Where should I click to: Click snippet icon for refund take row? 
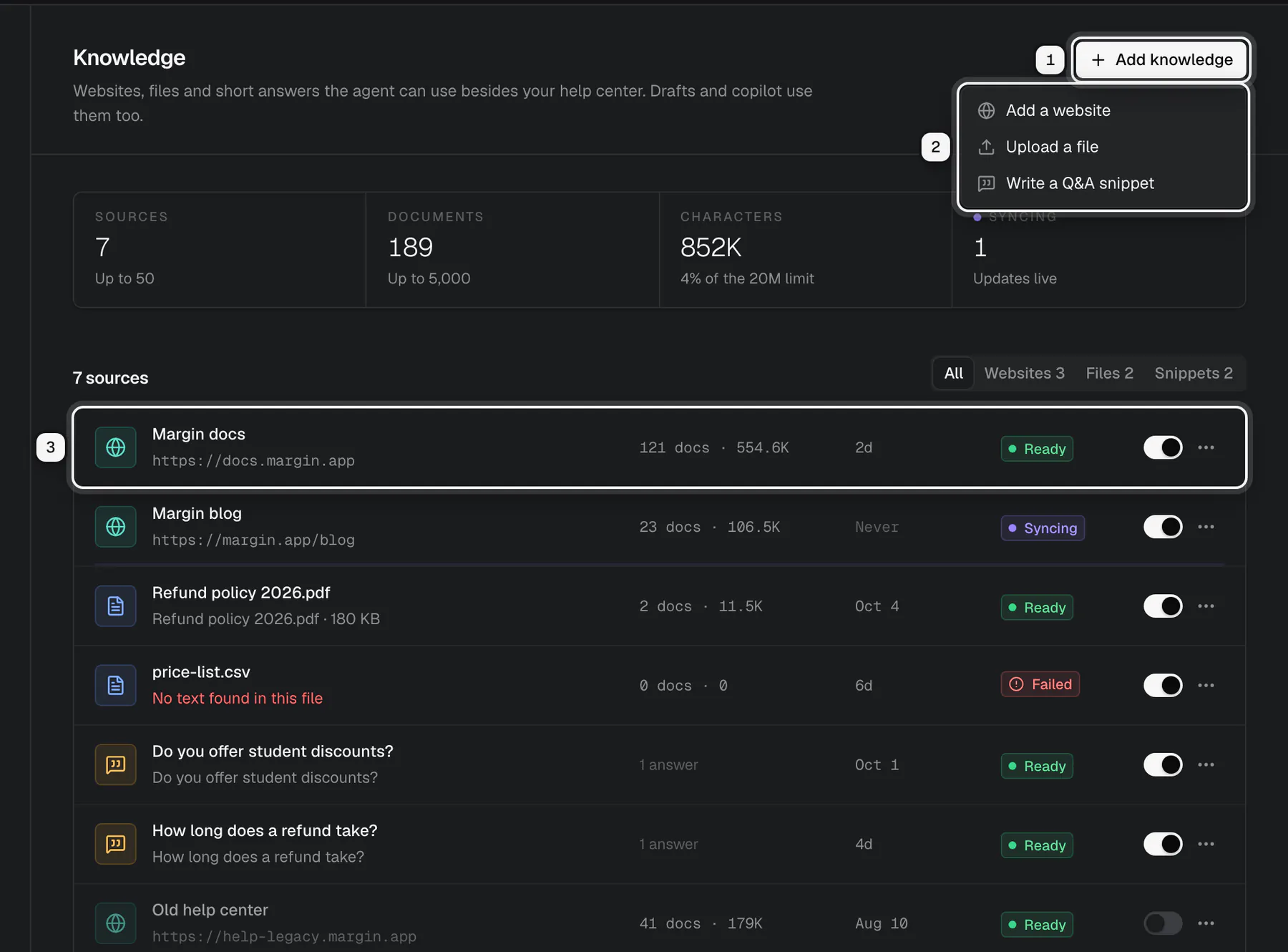click(116, 844)
